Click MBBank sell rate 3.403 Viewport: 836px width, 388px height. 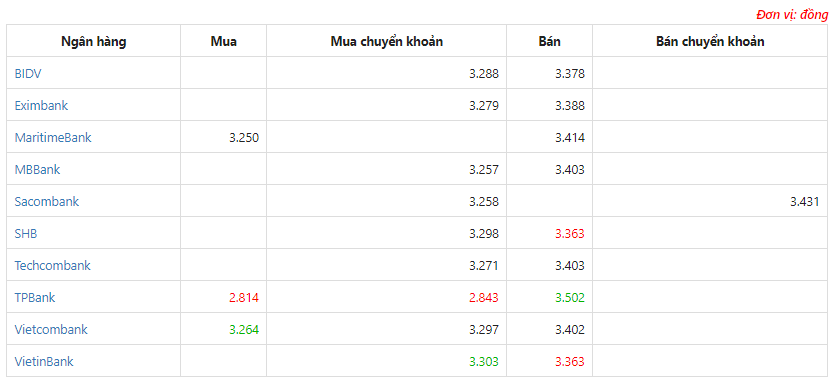click(570, 169)
